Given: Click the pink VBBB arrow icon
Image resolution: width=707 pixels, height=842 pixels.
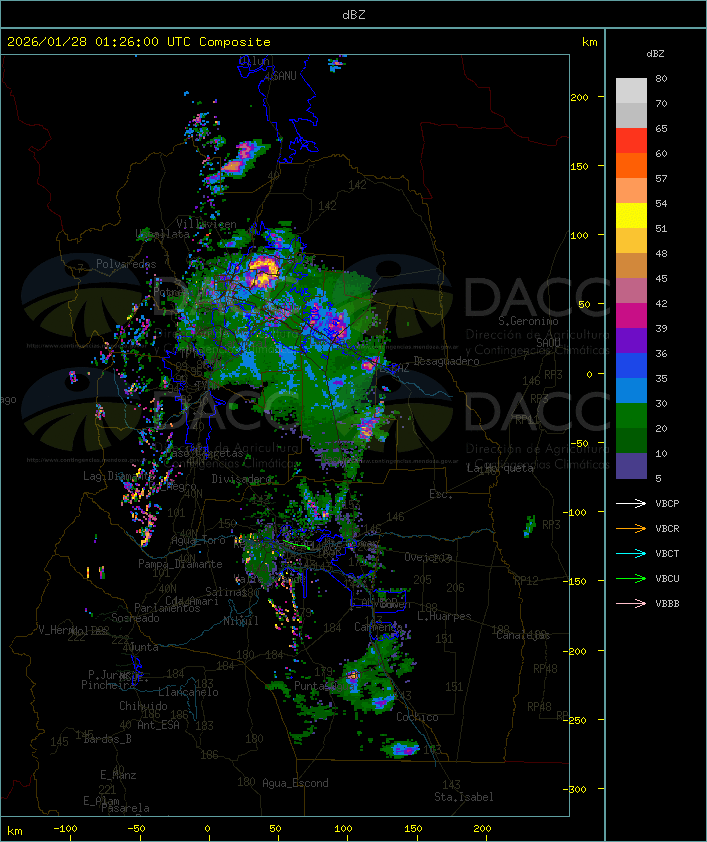Looking at the screenshot, I should pyautogui.click(x=631, y=604).
